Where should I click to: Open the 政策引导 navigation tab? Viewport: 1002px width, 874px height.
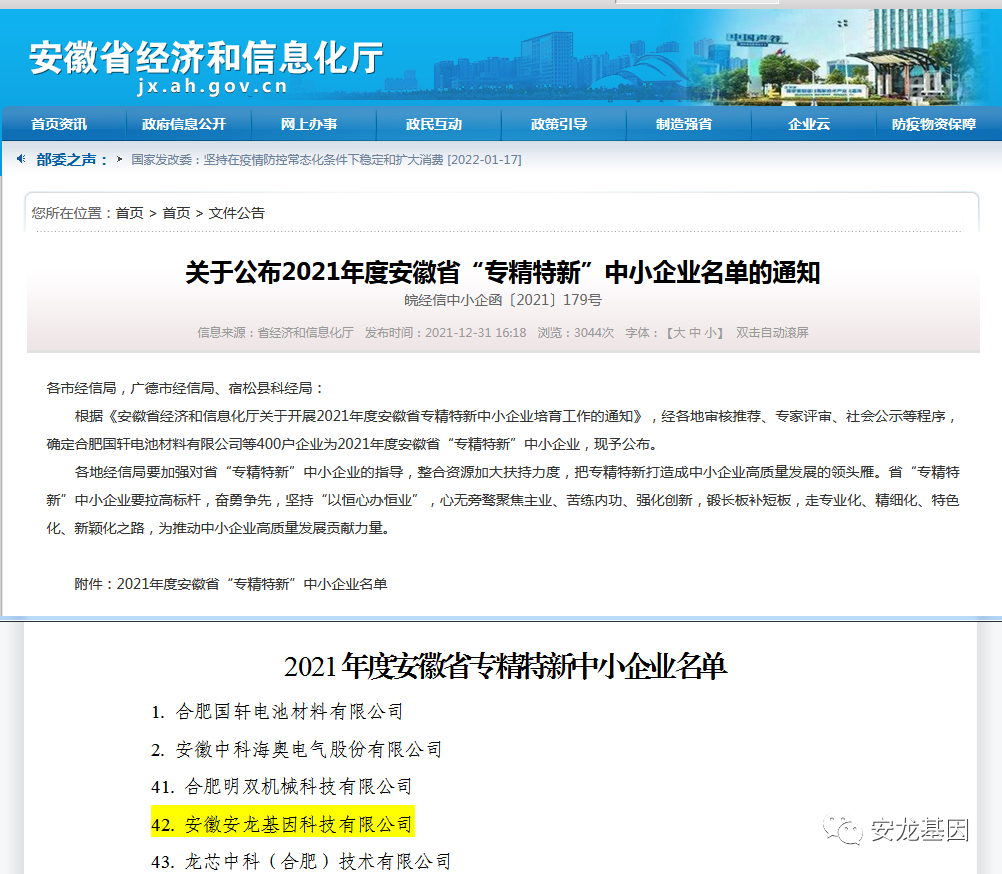(x=559, y=124)
